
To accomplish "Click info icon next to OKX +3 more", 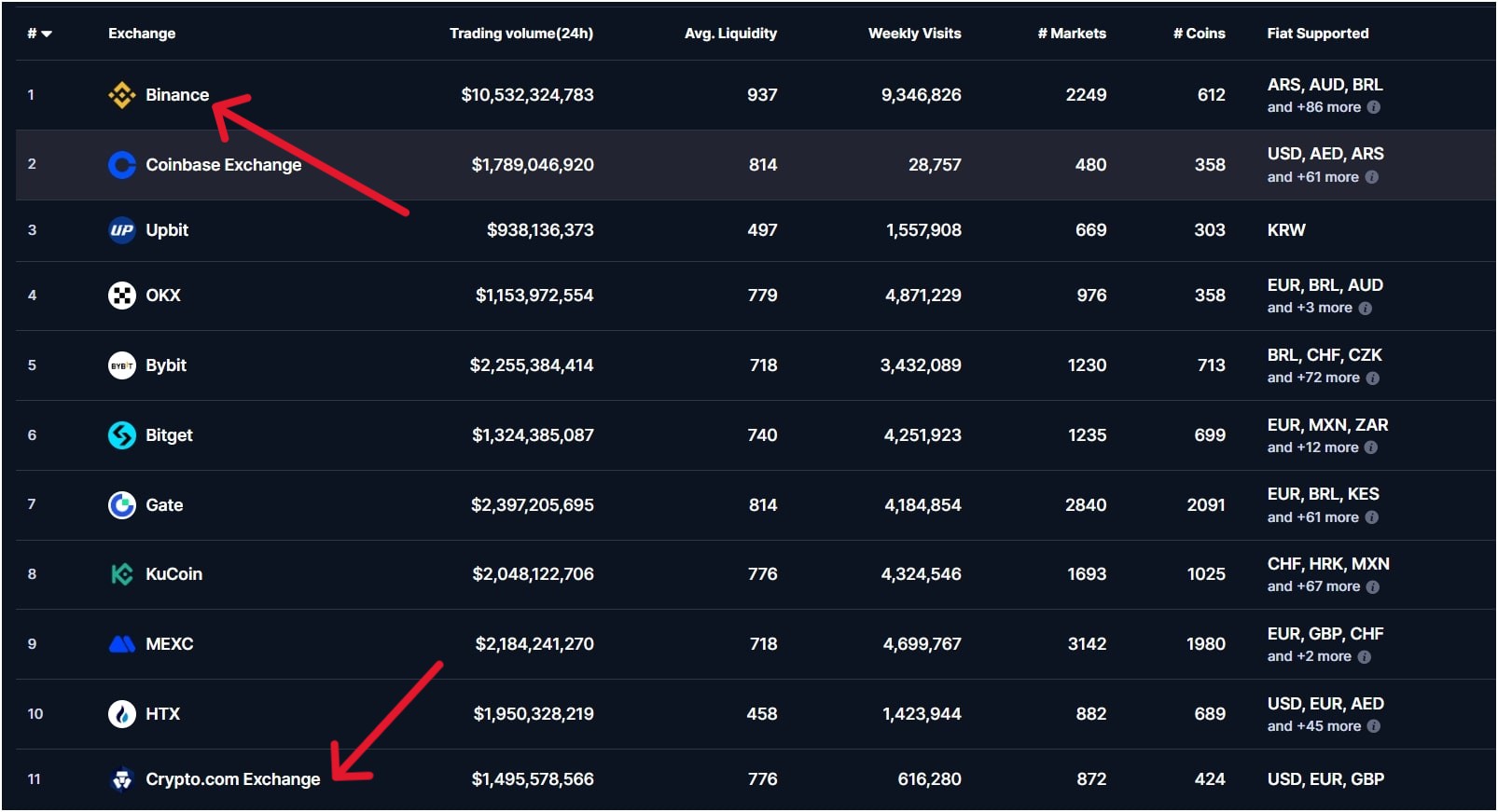I will tap(1366, 309).
